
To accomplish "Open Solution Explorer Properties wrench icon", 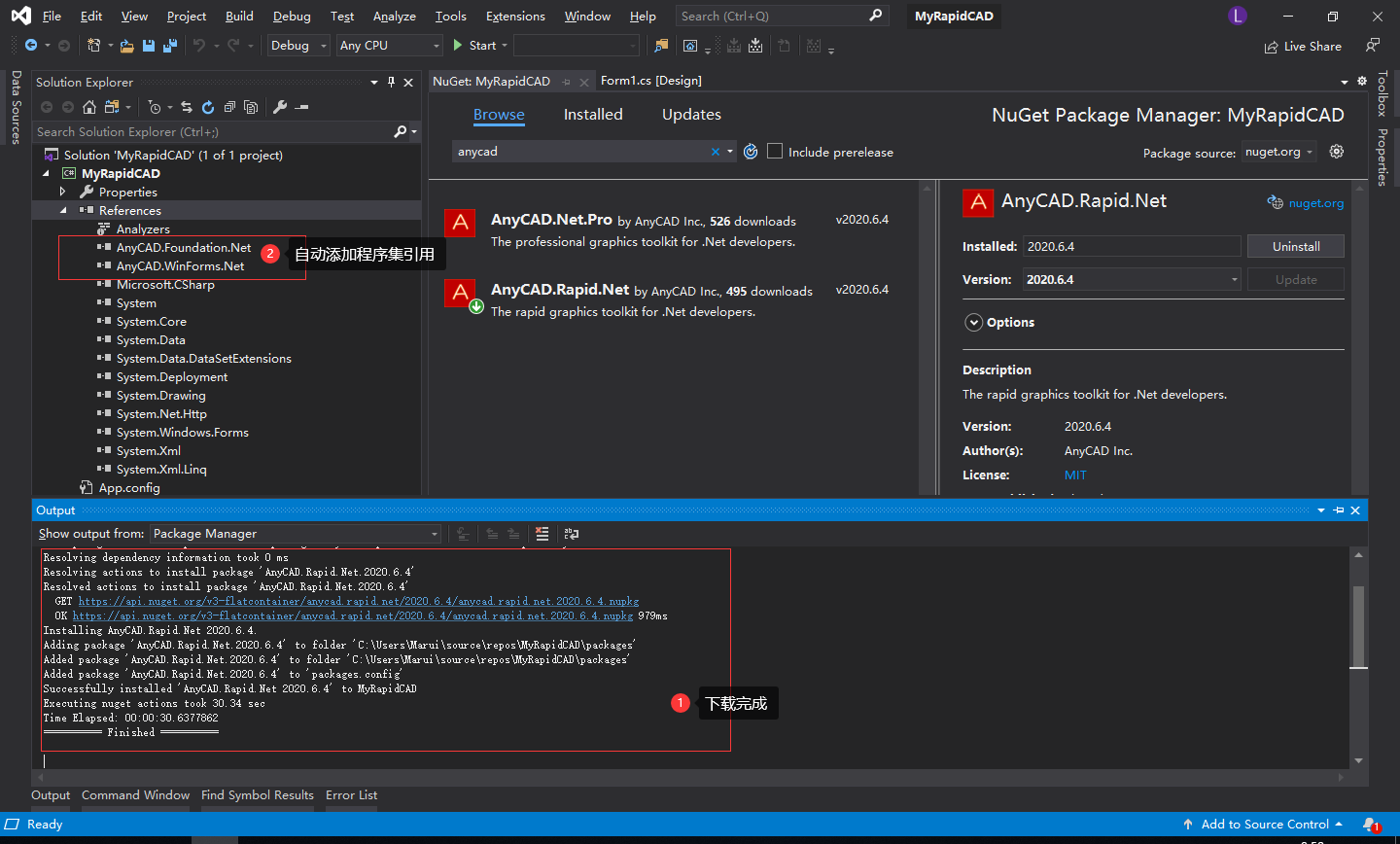I will pos(280,107).
